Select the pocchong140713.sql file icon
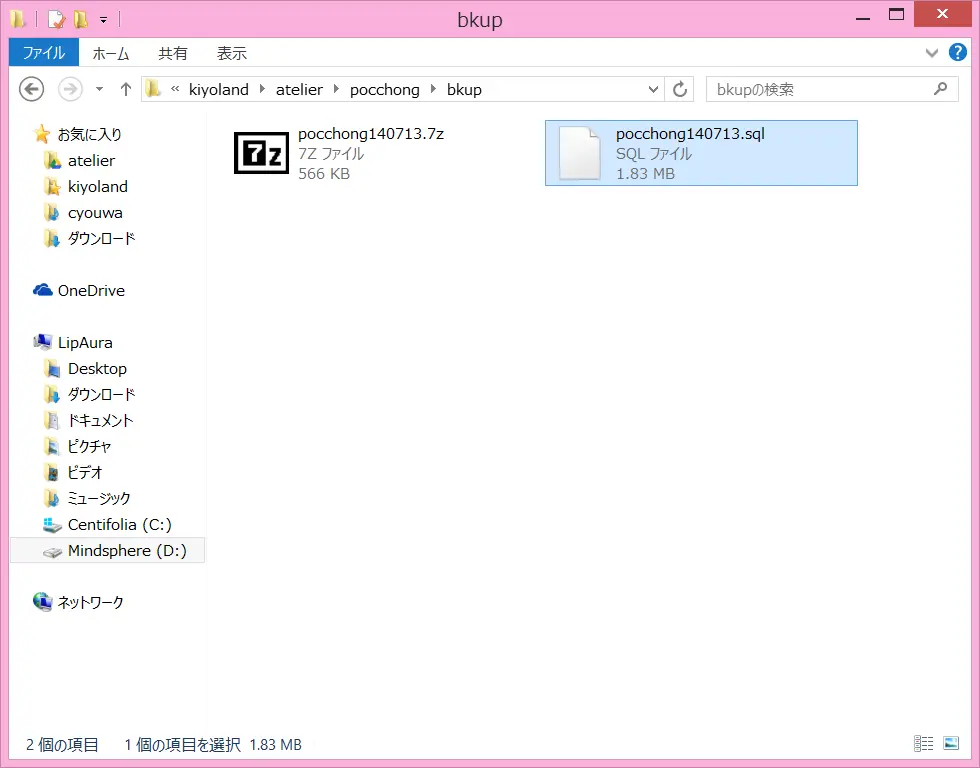Image resolution: width=980 pixels, height=768 pixels. tap(579, 153)
